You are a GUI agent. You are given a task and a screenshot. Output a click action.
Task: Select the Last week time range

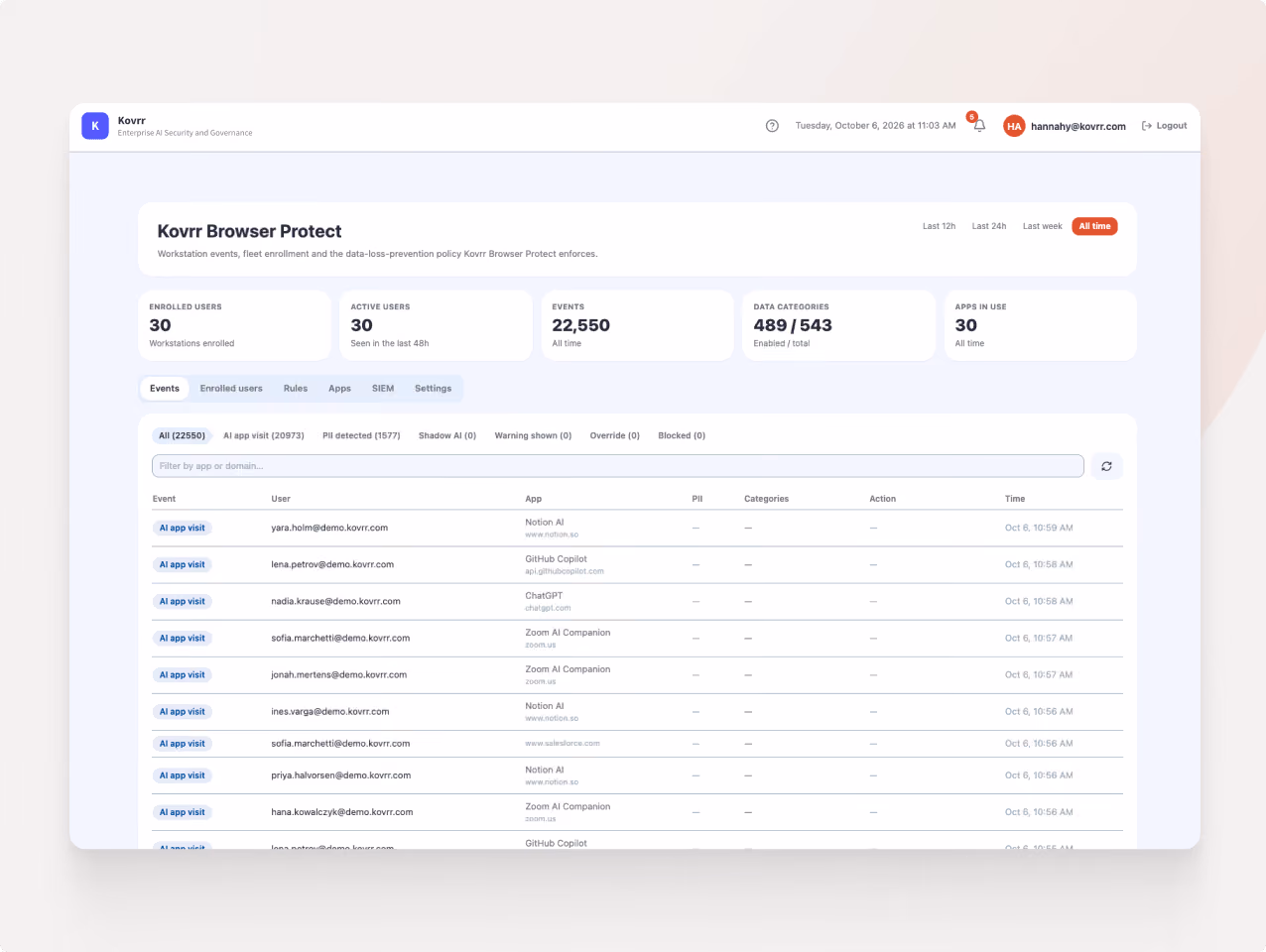1042,226
